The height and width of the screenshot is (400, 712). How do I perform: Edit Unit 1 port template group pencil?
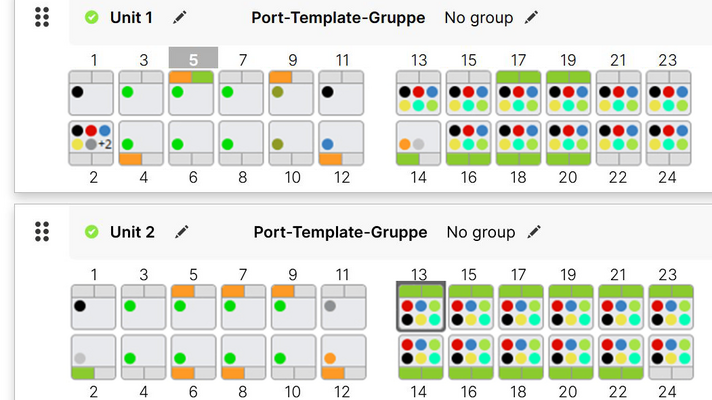pos(531,18)
